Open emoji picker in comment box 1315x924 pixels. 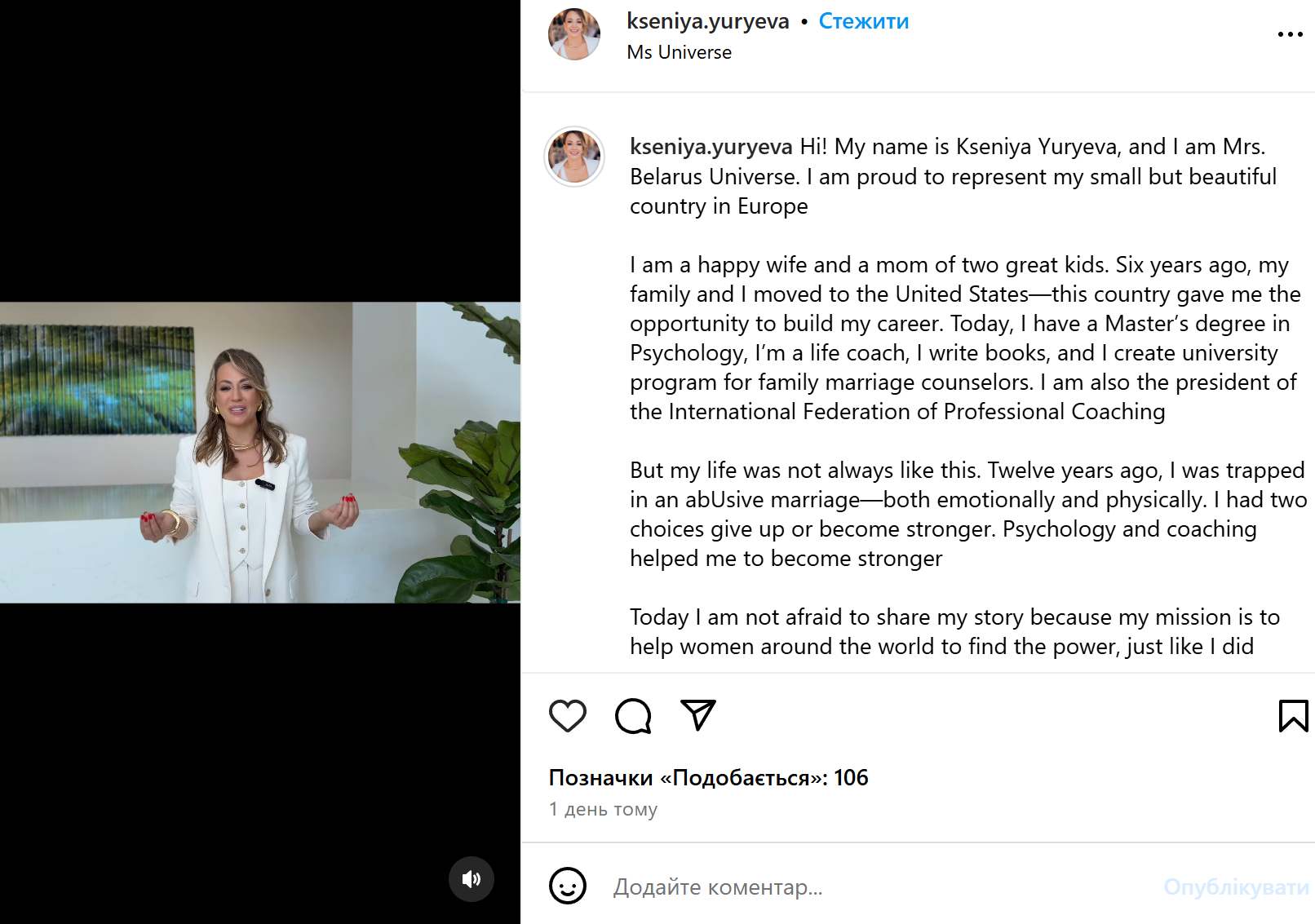pos(568,886)
